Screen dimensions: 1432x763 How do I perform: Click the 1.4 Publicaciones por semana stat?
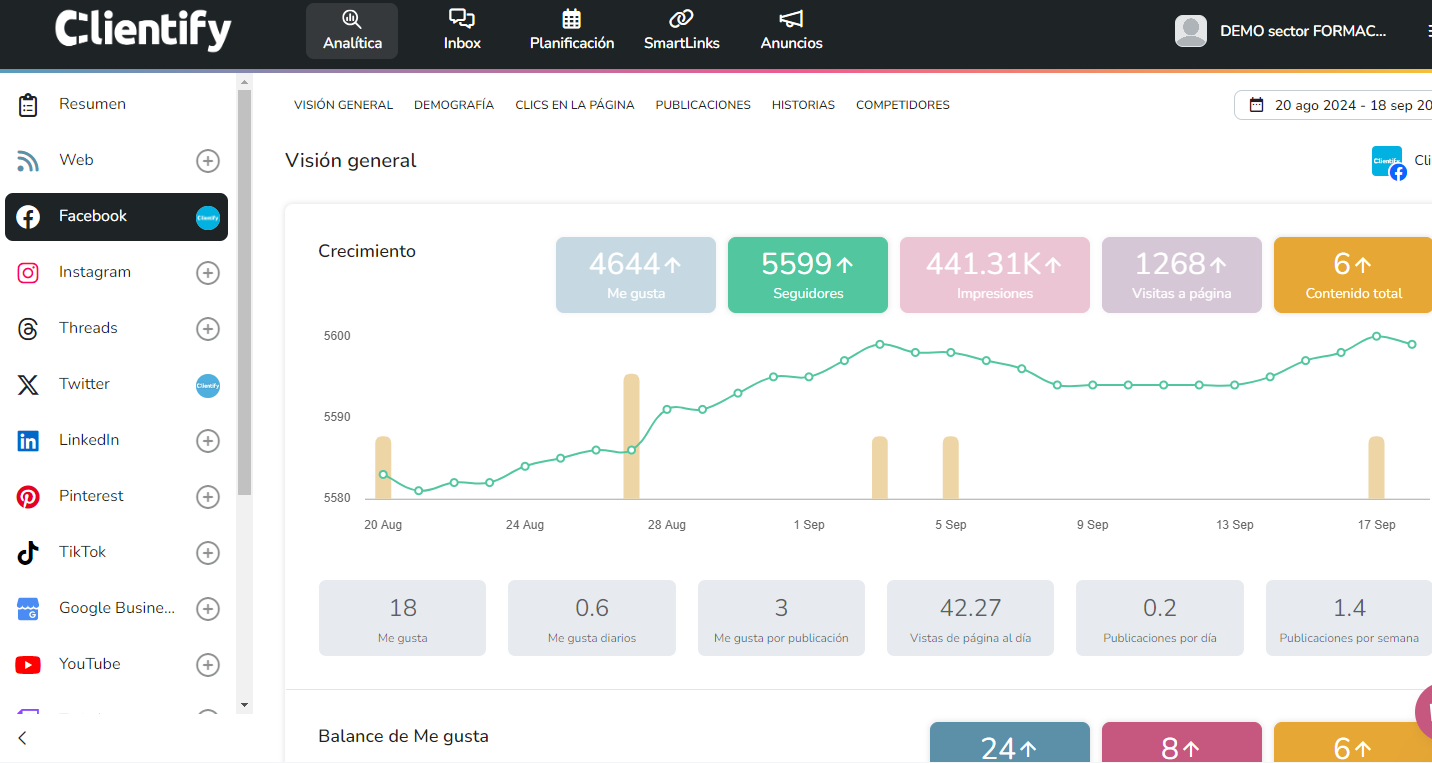(1349, 618)
